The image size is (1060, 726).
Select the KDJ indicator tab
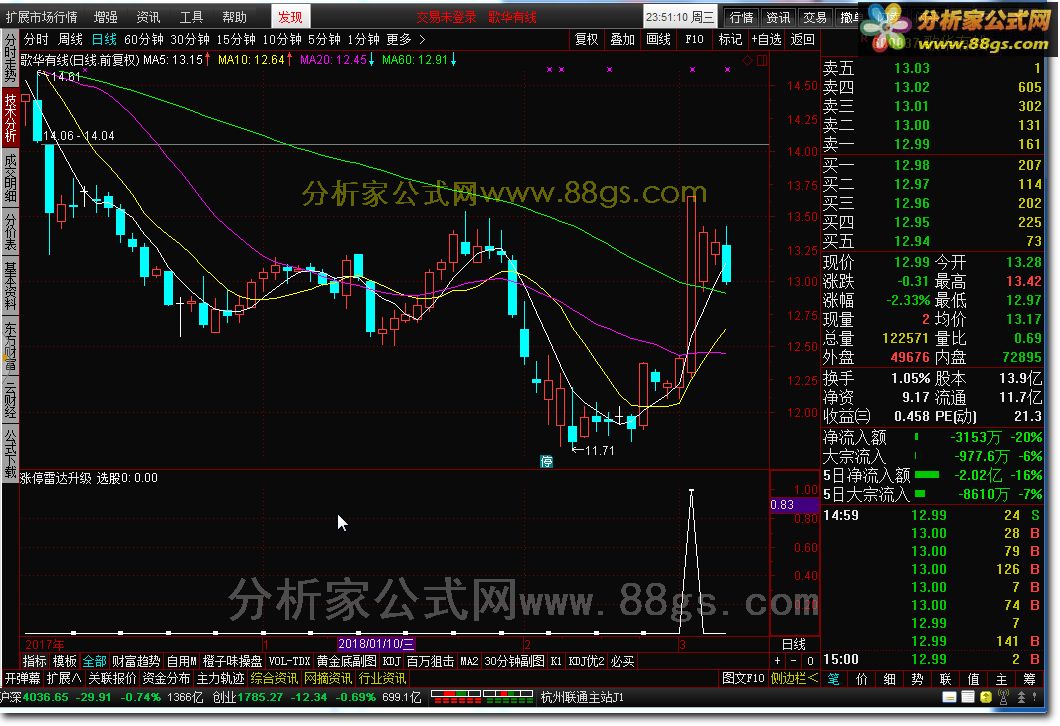pyautogui.click(x=391, y=661)
